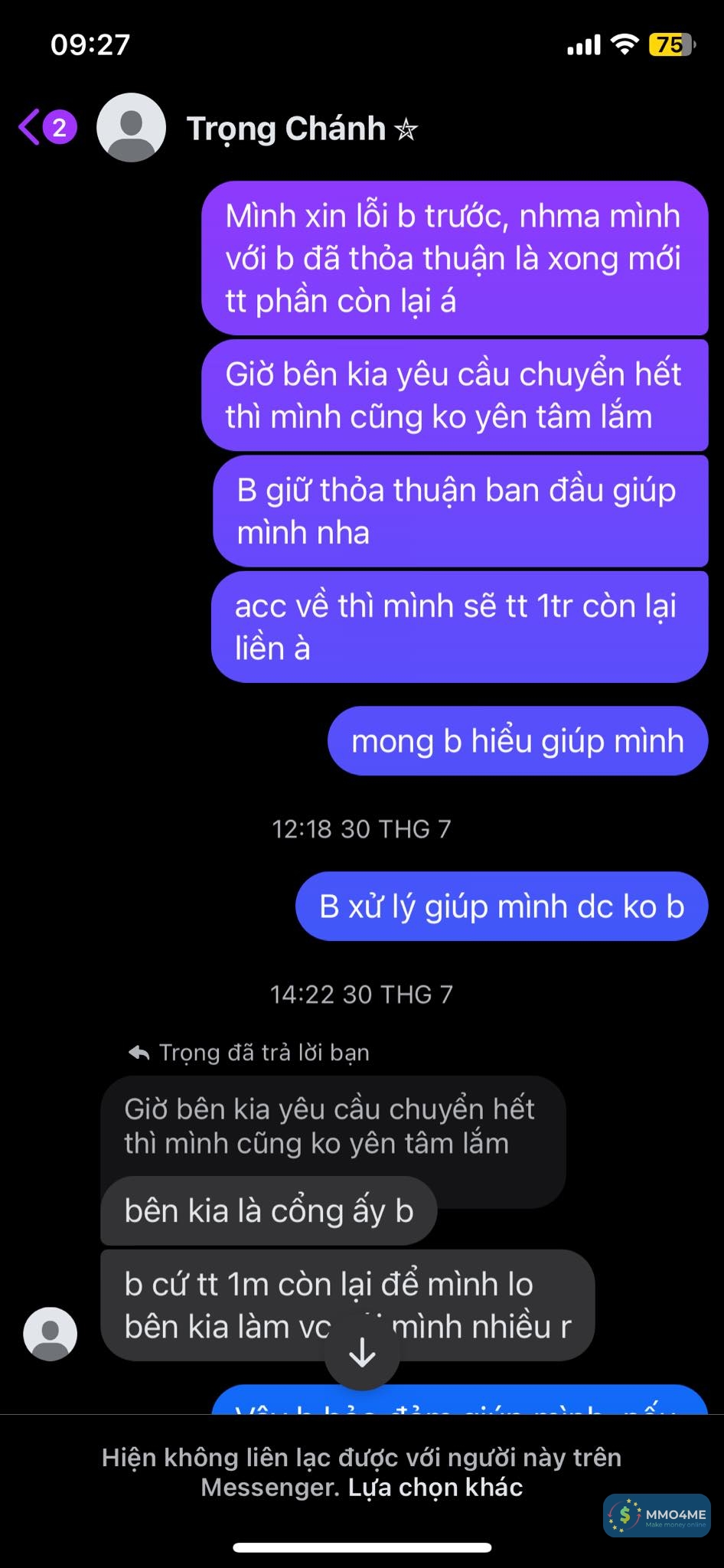
Task: Tap the Wi-Fi icon in status bar
Action: point(625,45)
